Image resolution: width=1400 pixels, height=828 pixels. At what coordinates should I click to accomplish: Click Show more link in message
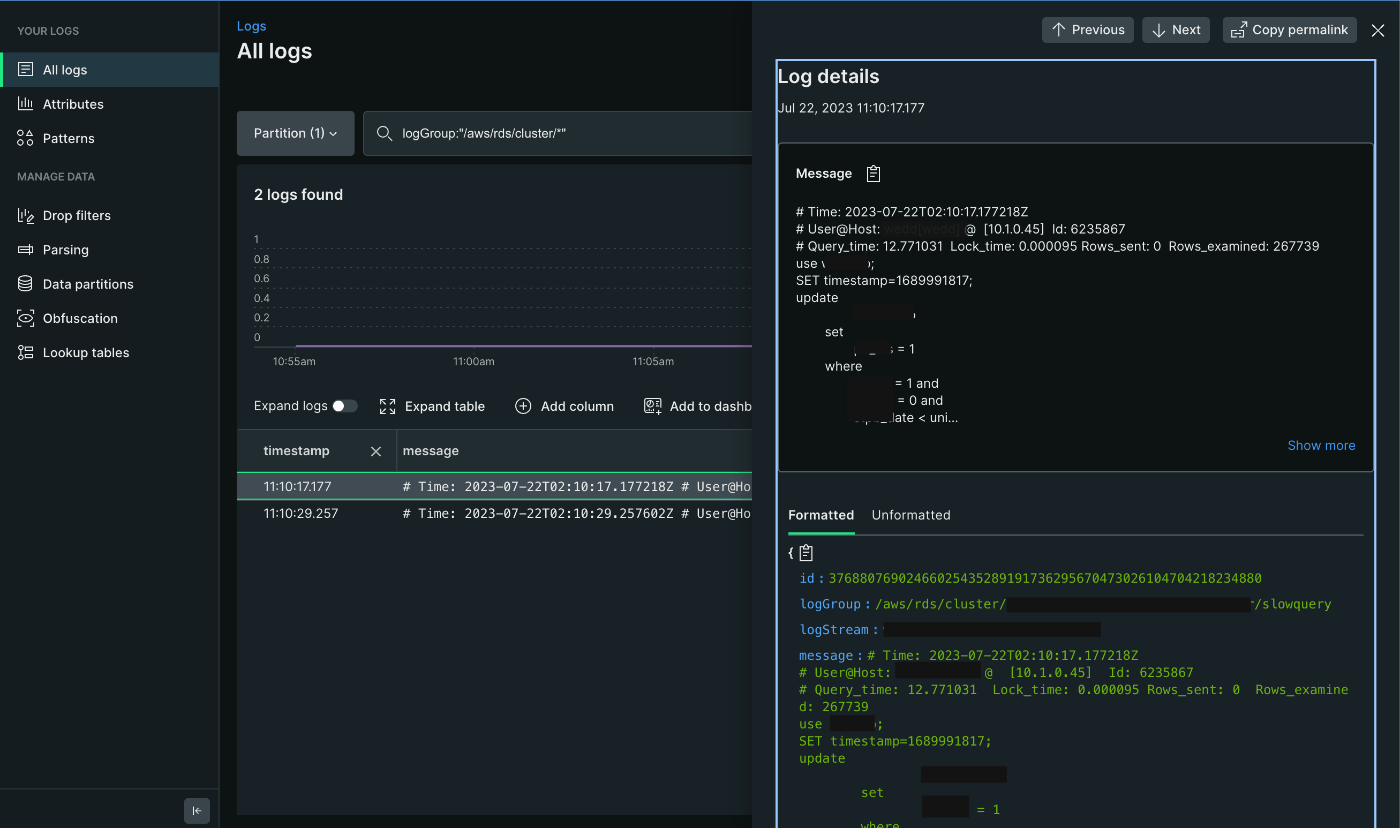[1321, 445]
